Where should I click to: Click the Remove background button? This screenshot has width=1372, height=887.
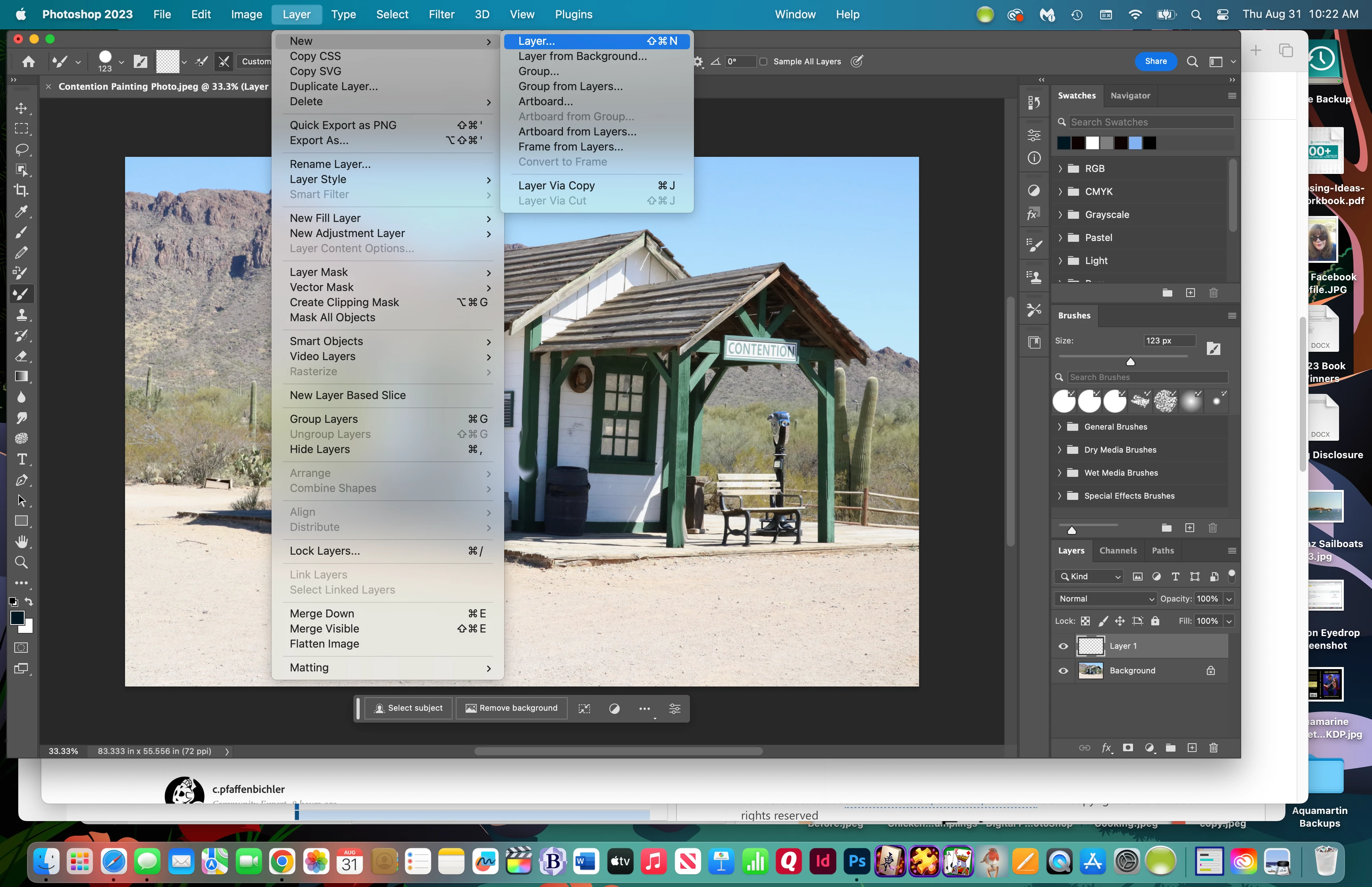click(x=511, y=708)
